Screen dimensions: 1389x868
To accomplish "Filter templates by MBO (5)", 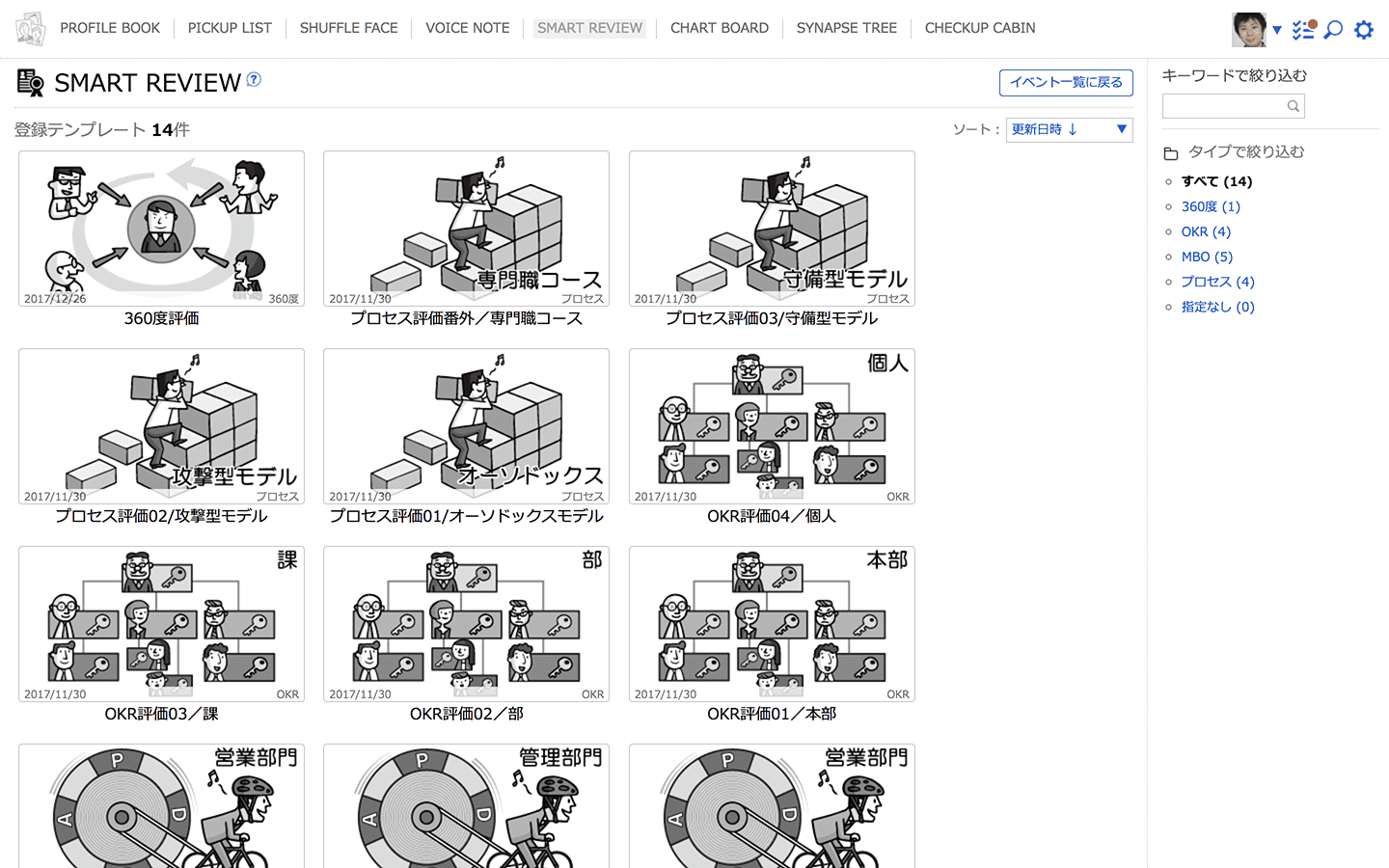I will [x=1207, y=257].
